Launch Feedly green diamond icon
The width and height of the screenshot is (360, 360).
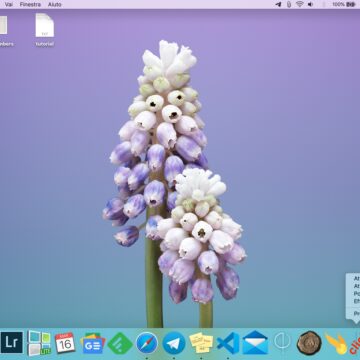[120, 343]
